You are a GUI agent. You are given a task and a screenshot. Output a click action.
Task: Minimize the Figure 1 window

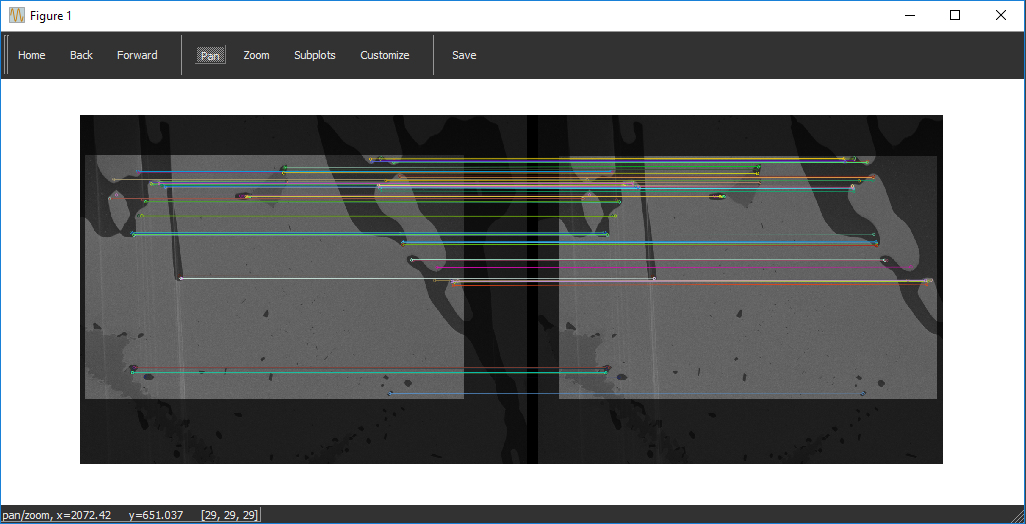point(910,15)
